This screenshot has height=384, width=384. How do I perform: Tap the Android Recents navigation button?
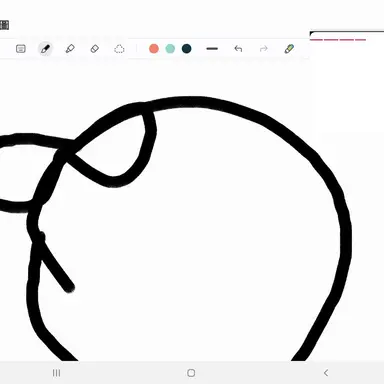tap(57, 373)
